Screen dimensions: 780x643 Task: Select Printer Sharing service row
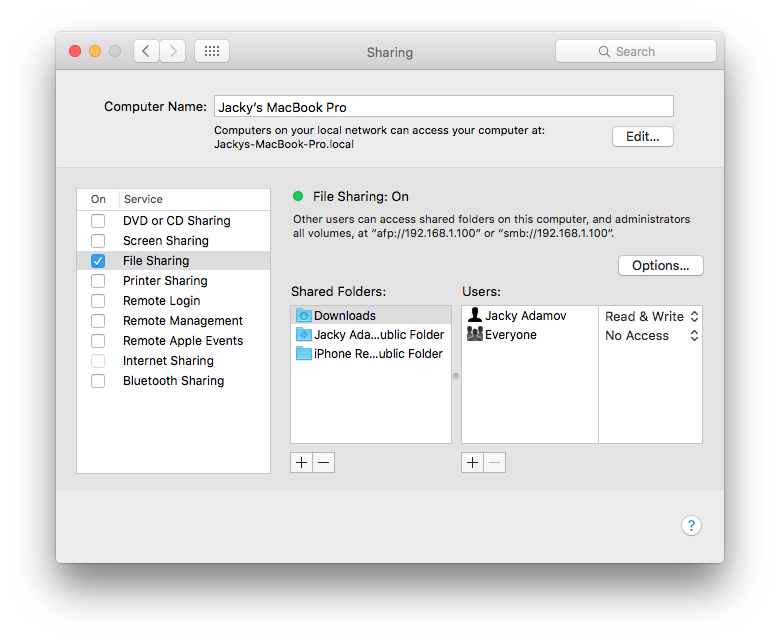pyautogui.click(x=165, y=281)
